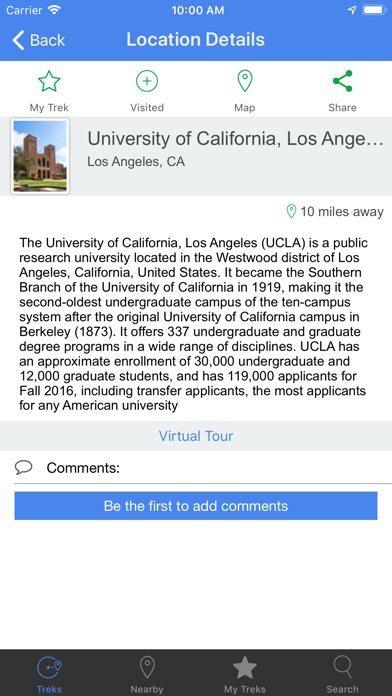Open the UCLA building thumbnail photo
This screenshot has height=696, width=392.
tap(40, 156)
